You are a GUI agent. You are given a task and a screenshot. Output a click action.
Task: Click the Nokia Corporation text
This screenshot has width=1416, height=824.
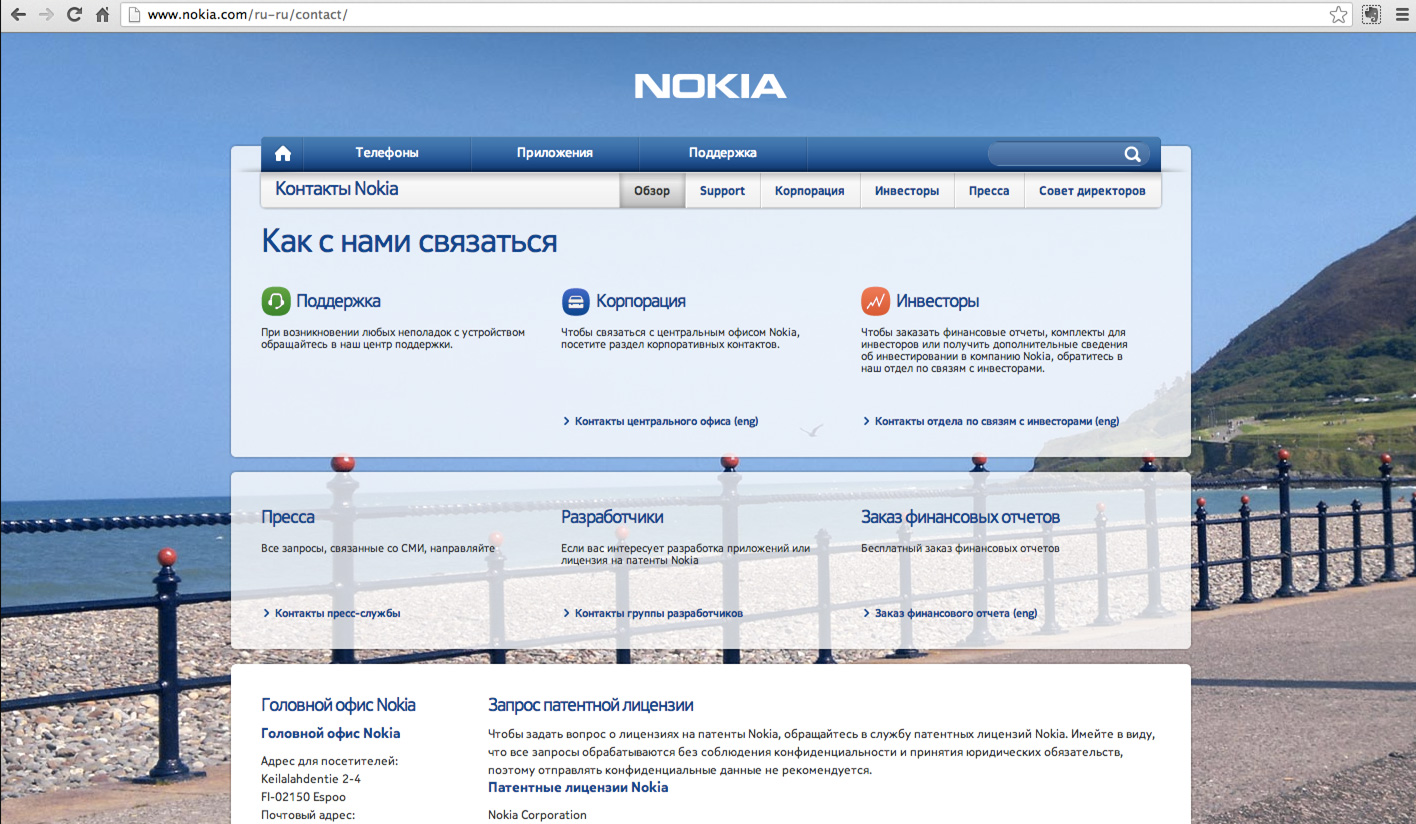538,815
